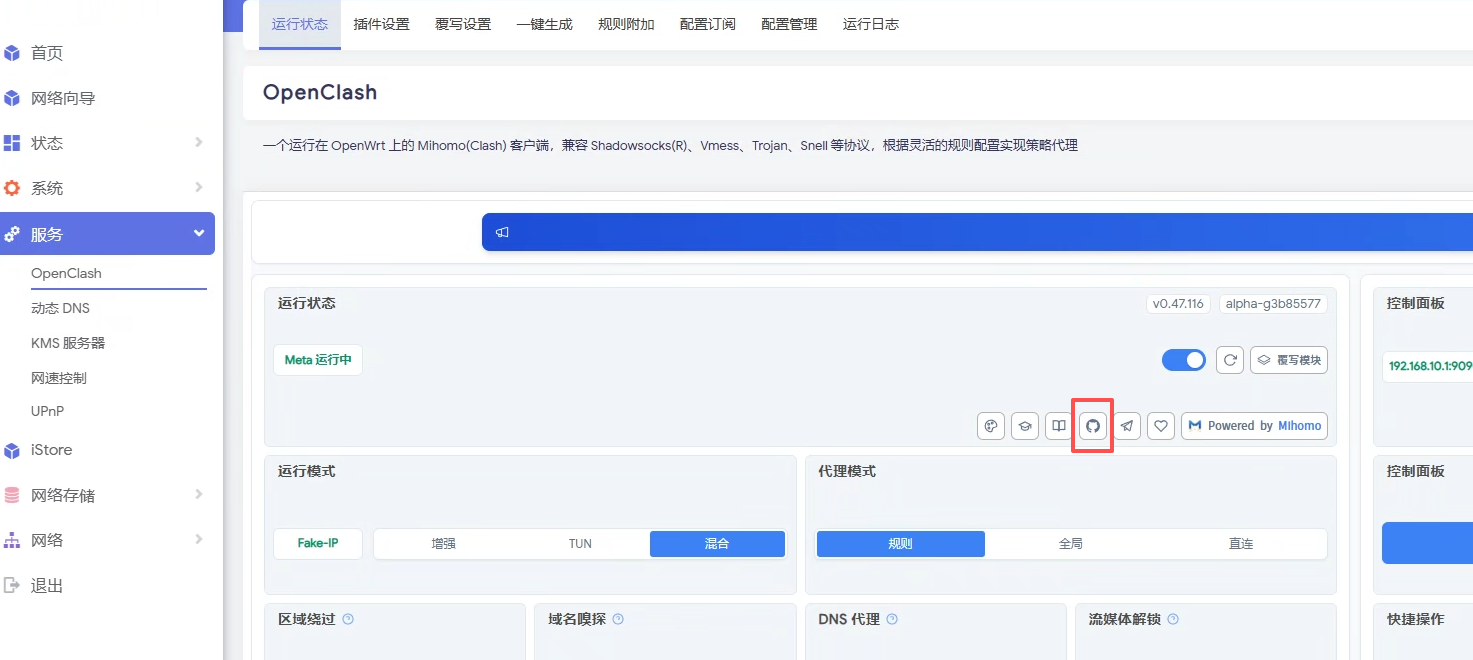Click the heart sponsor icon

(x=1161, y=426)
